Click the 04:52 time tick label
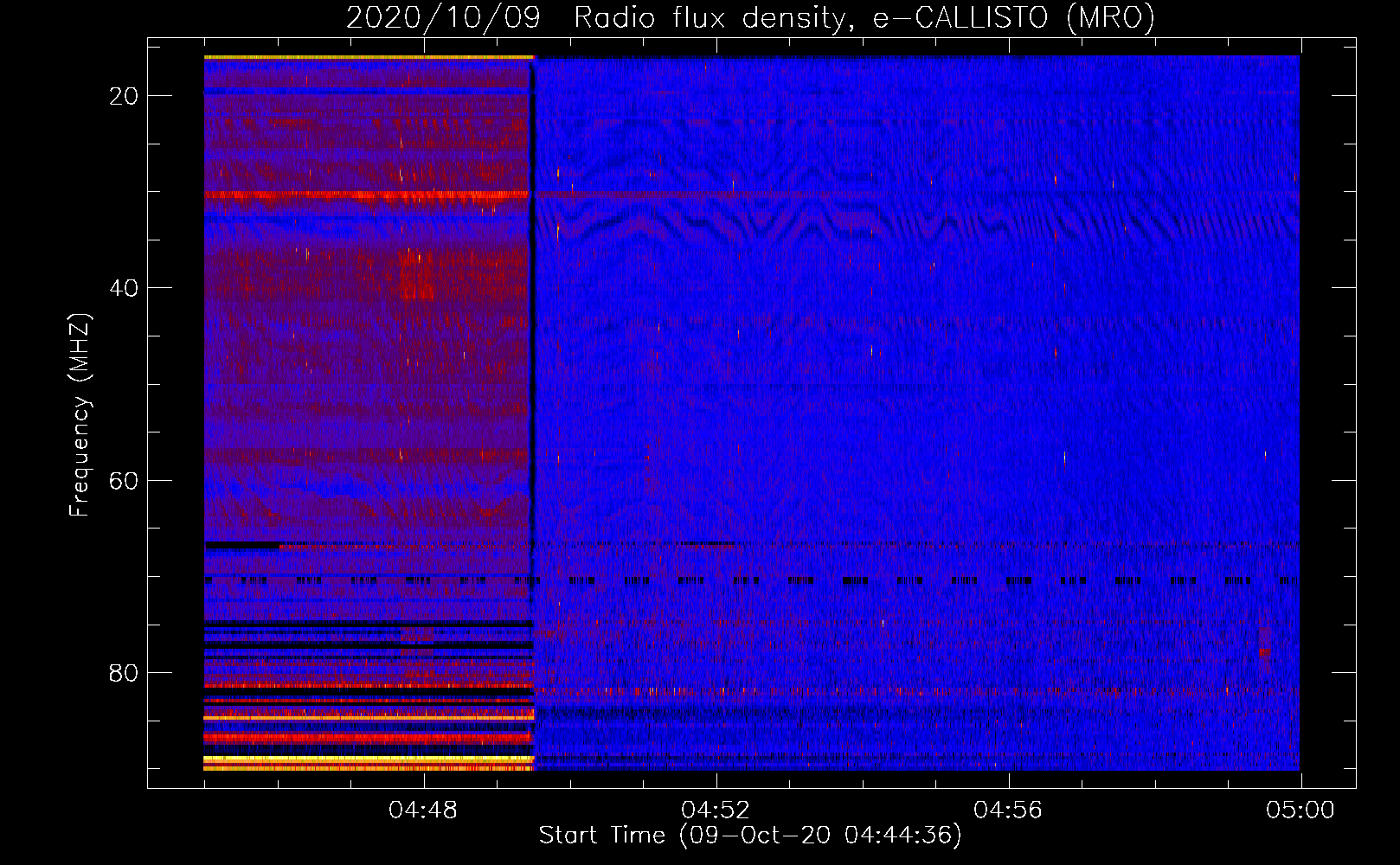The height and width of the screenshot is (865, 1400). tap(716, 811)
